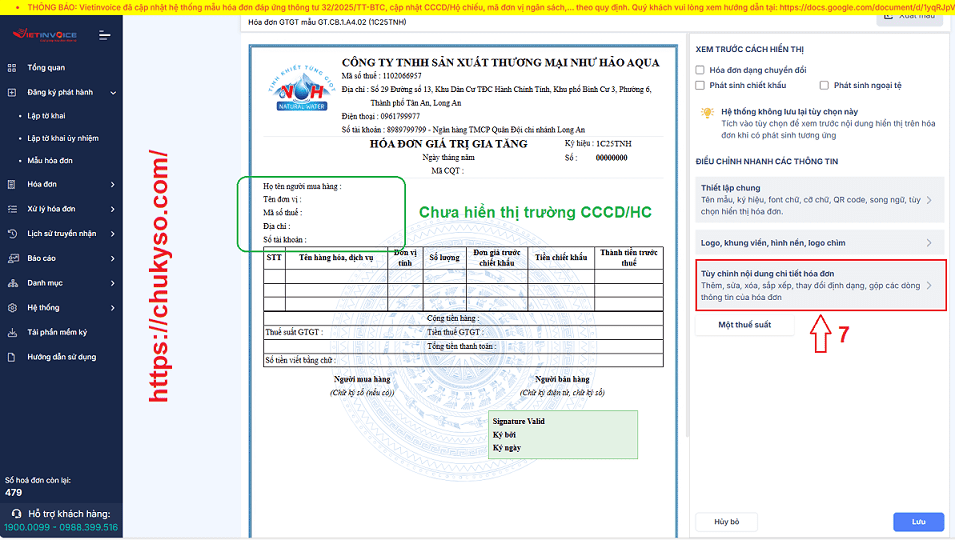The image size is (955, 540).
Task: Open Tùy chỉnh nội dung chi tiết hóa đơn
Action: [820, 285]
